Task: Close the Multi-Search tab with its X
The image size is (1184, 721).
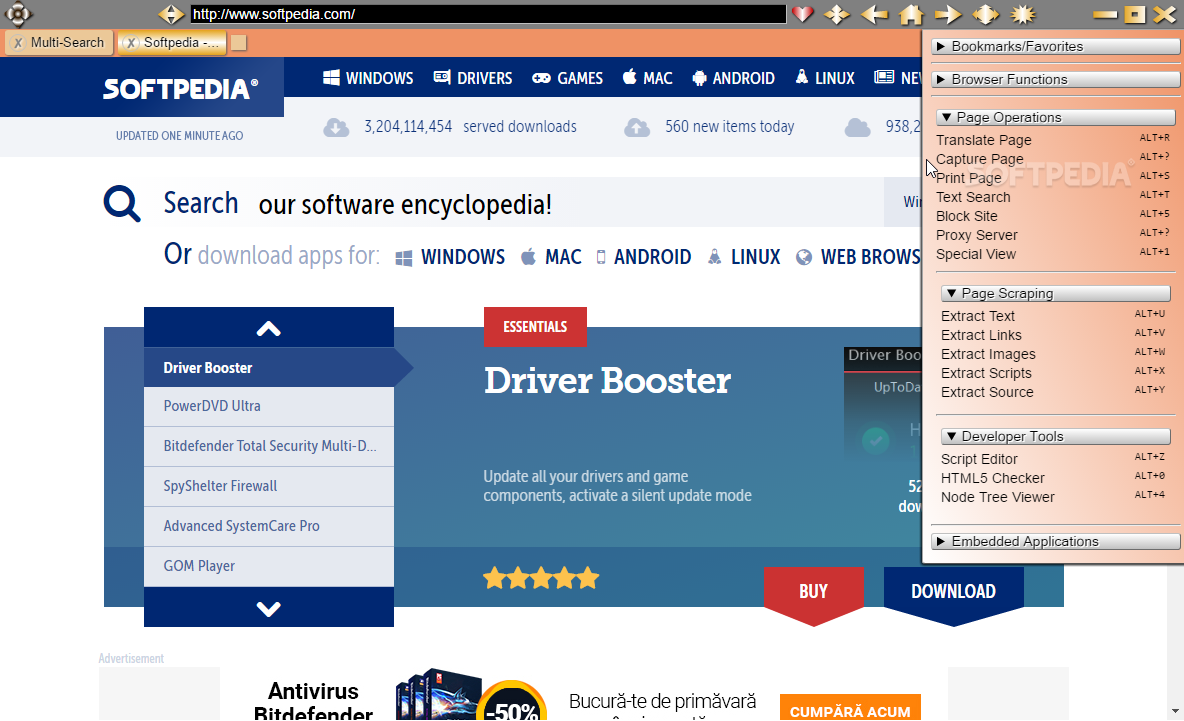Action: point(18,43)
